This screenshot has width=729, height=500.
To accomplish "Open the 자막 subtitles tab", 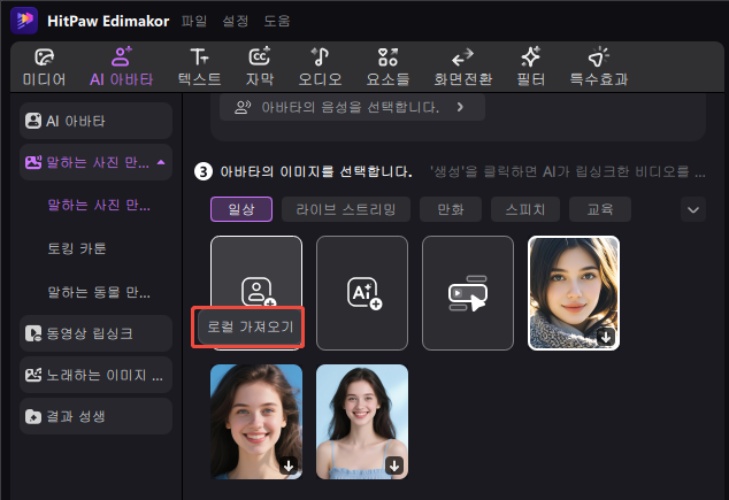I will click(259, 67).
